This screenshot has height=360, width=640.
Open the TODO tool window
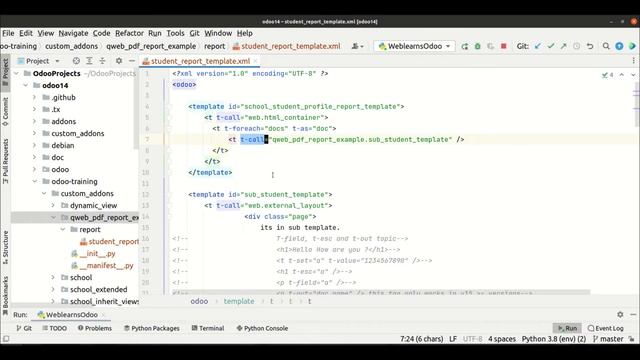(54, 328)
